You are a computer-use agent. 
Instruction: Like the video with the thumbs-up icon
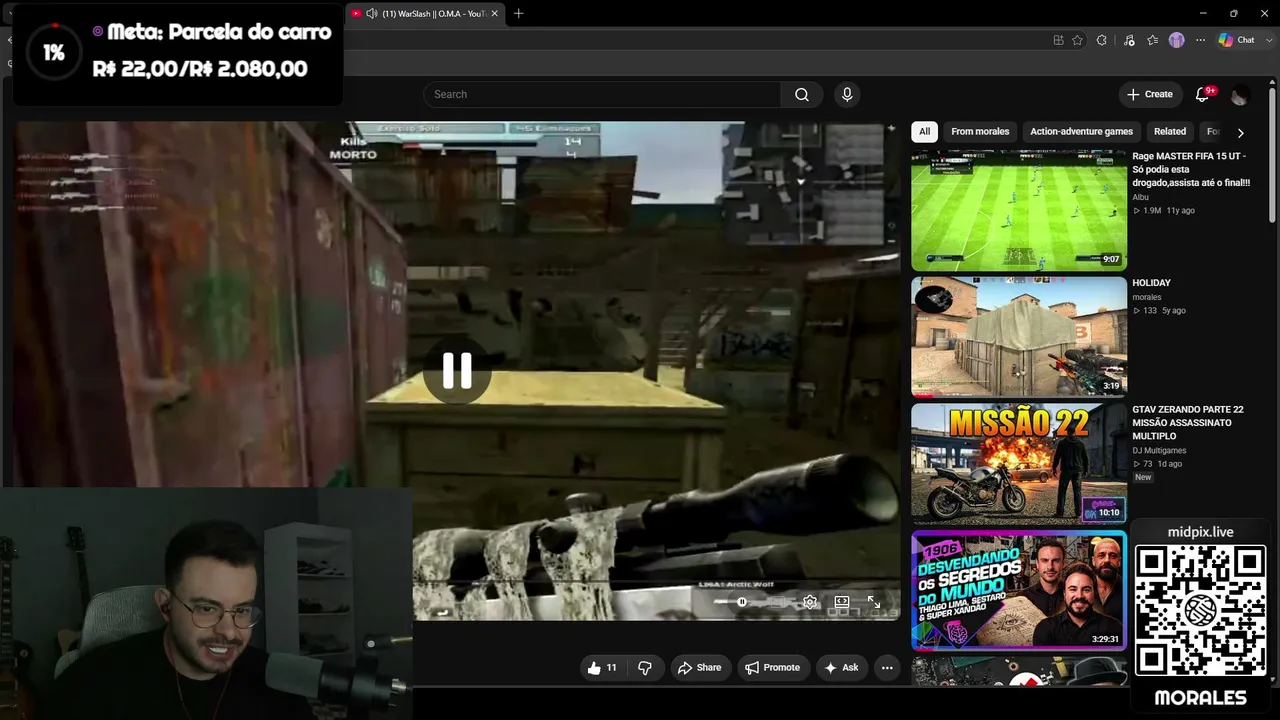(x=602, y=668)
